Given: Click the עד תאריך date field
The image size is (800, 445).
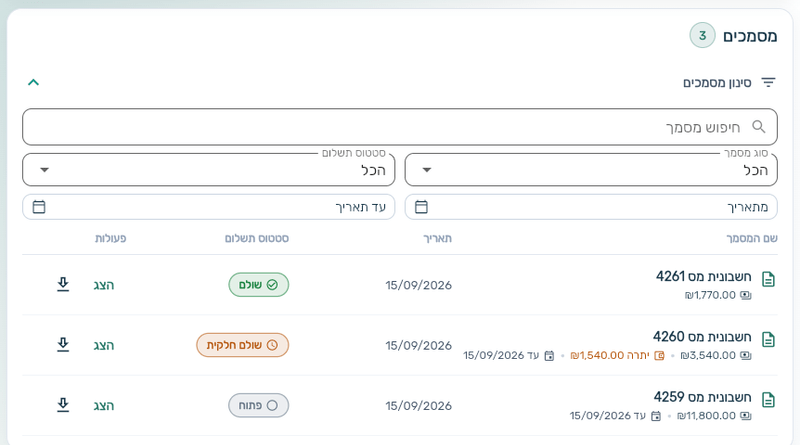Looking at the screenshot, I should [x=209, y=207].
